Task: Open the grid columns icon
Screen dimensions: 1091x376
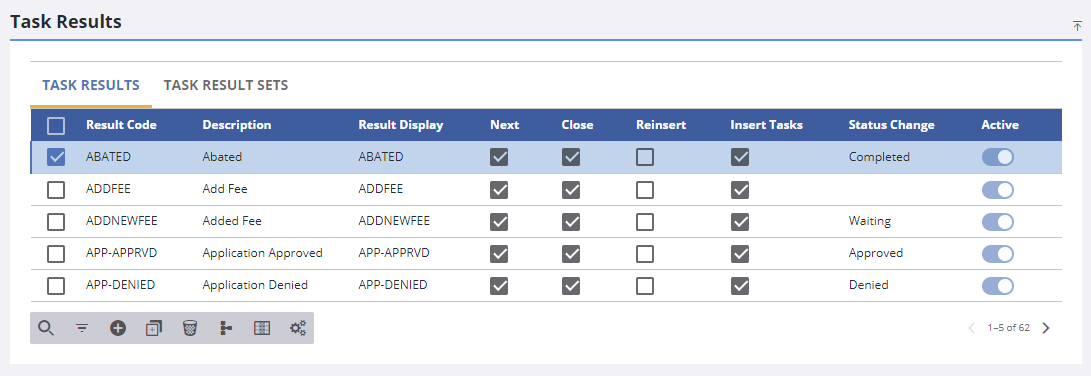Action: [x=262, y=328]
